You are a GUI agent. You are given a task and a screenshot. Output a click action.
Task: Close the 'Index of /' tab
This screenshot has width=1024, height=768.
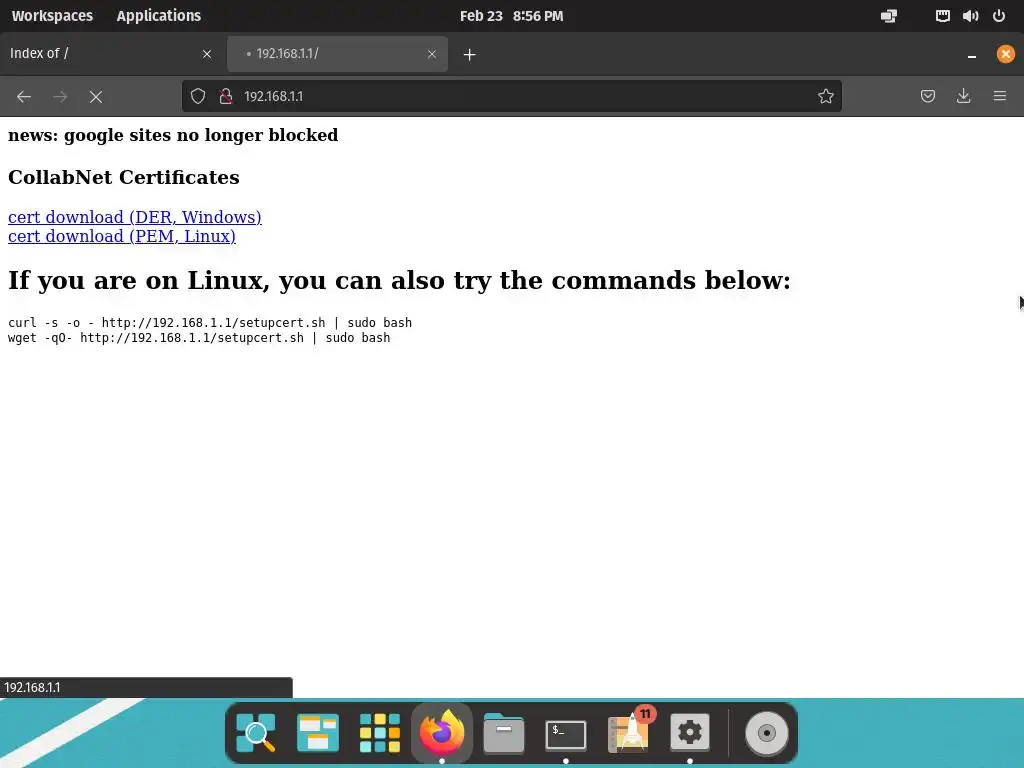207,54
